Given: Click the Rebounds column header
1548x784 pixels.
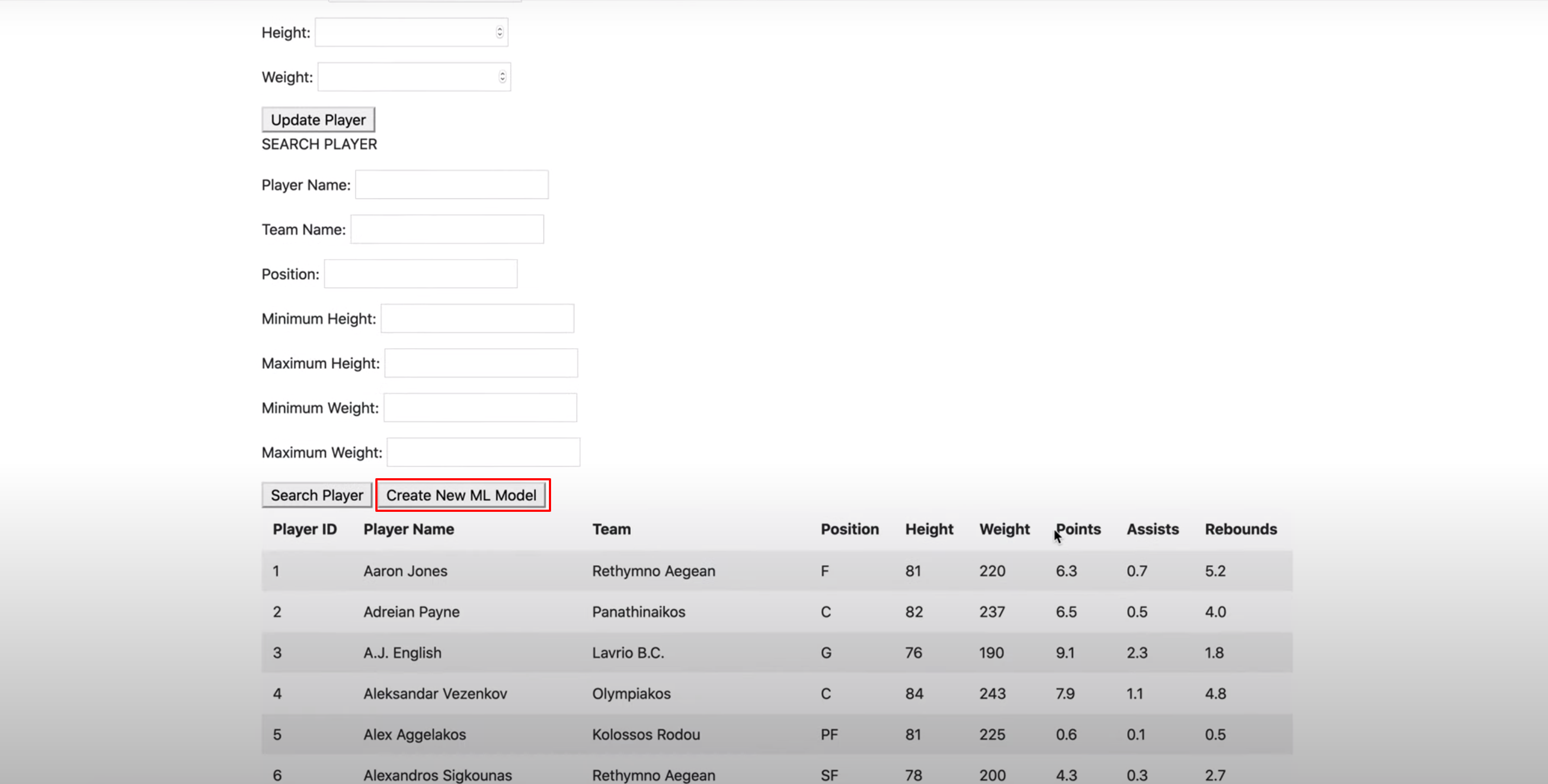Looking at the screenshot, I should tap(1240, 529).
